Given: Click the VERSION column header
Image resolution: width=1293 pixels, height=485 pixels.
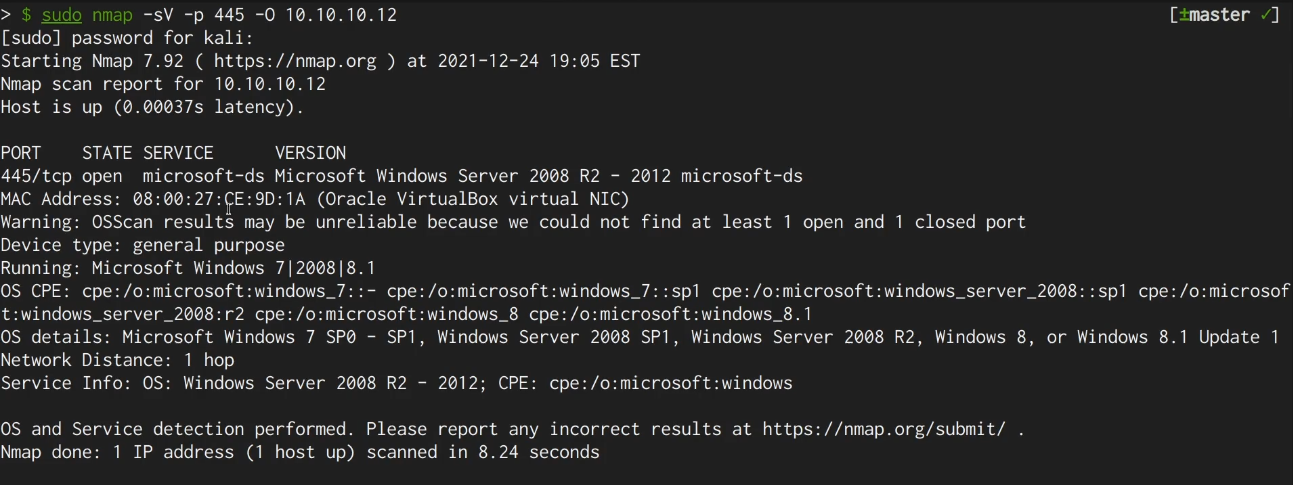Looking at the screenshot, I should pos(310,153).
